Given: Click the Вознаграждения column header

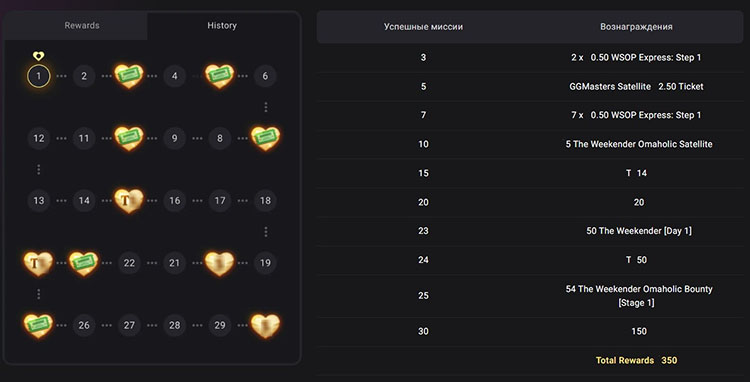Looking at the screenshot, I should click(x=636, y=27).
